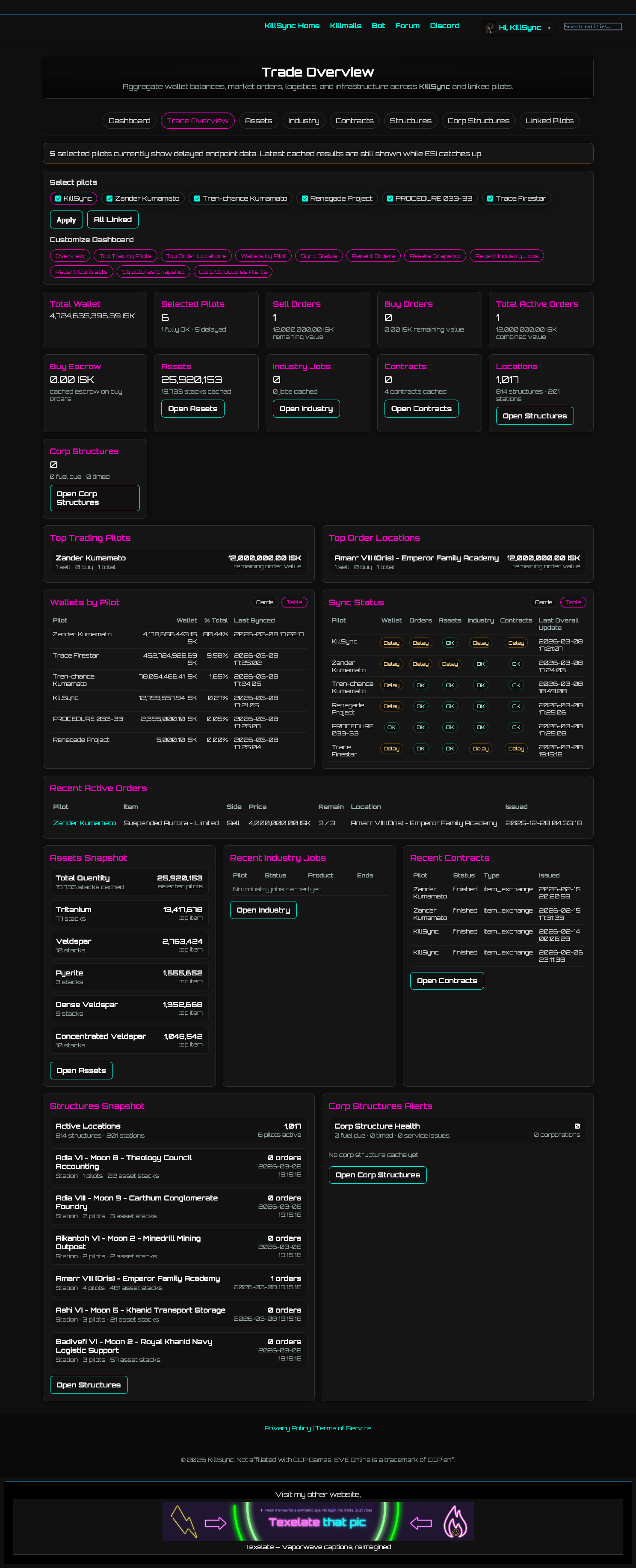This screenshot has width=636, height=1568.
Task: Click the neon flame icon in banner
Action: click(x=455, y=1521)
